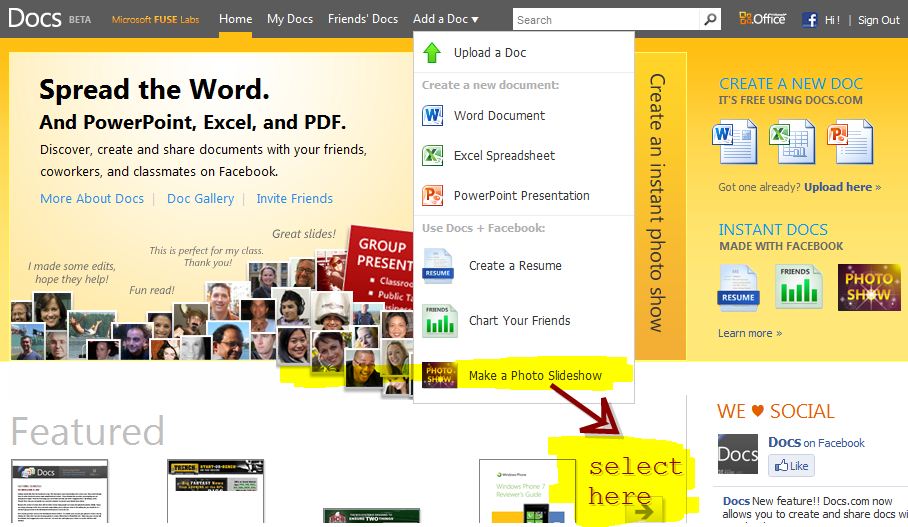Click the Excel icon in the dropdown menu
Viewport: 908px width, 527px height.
point(433,155)
